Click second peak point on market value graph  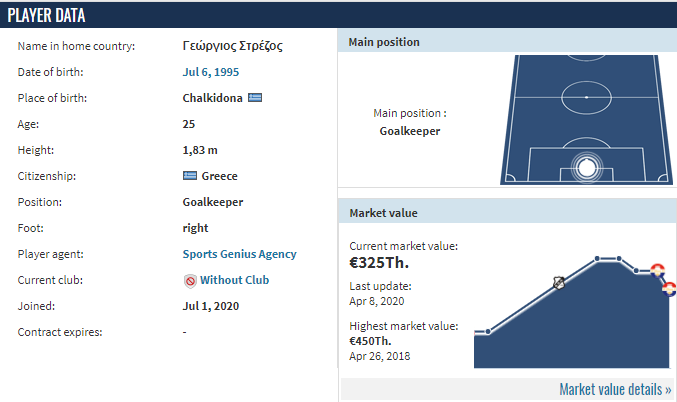click(619, 259)
